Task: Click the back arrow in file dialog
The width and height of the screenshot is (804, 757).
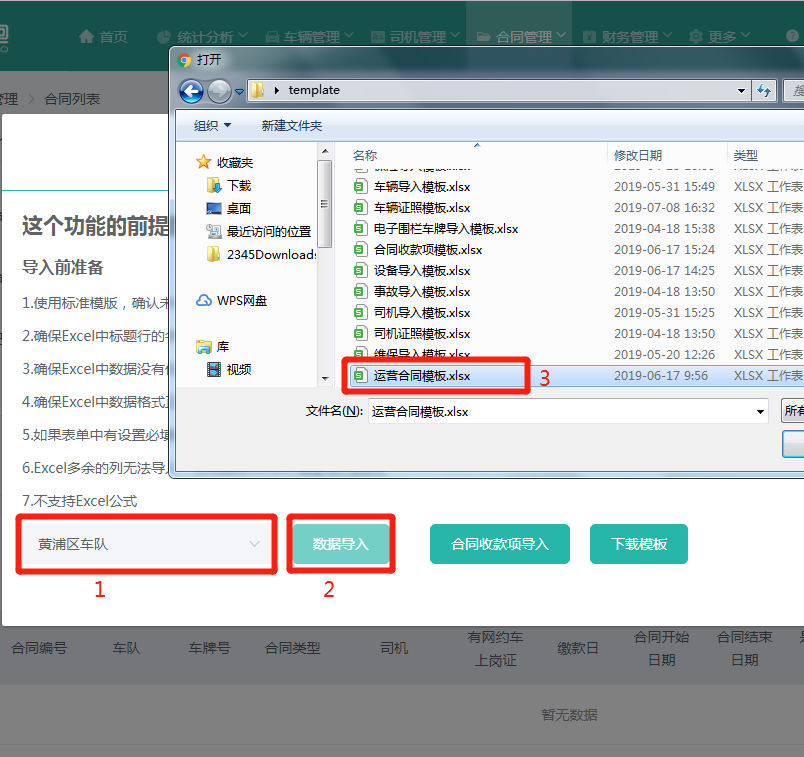Action: (191, 91)
